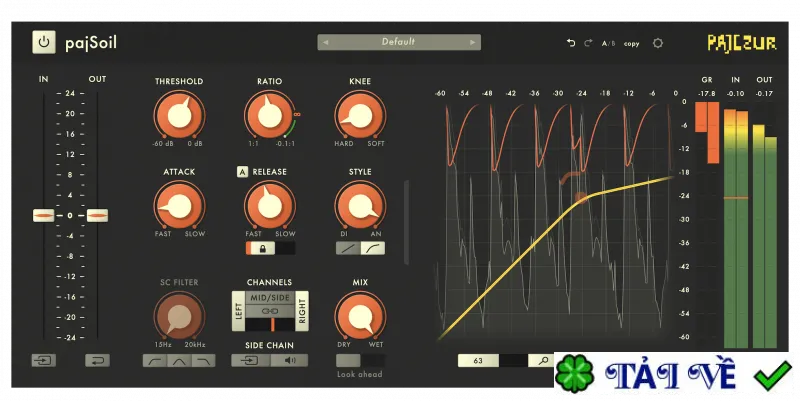The image size is (800, 401).
Task: Listen to side chain speaker icon
Action: [289, 361]
